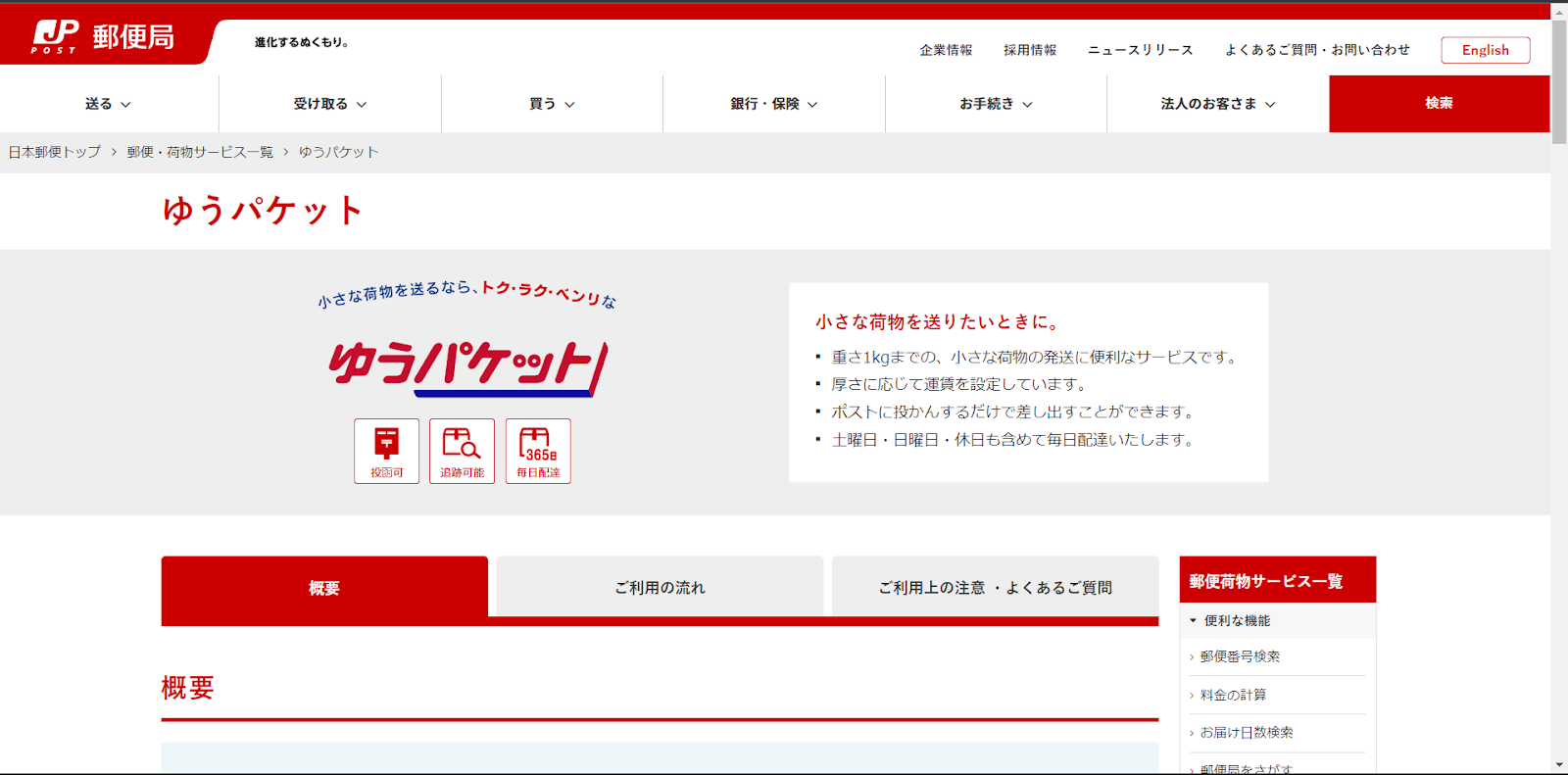Viewport: 1568px width, 775px height.
Task: Click the 投函可 mailbox icon
Action: 387,451
